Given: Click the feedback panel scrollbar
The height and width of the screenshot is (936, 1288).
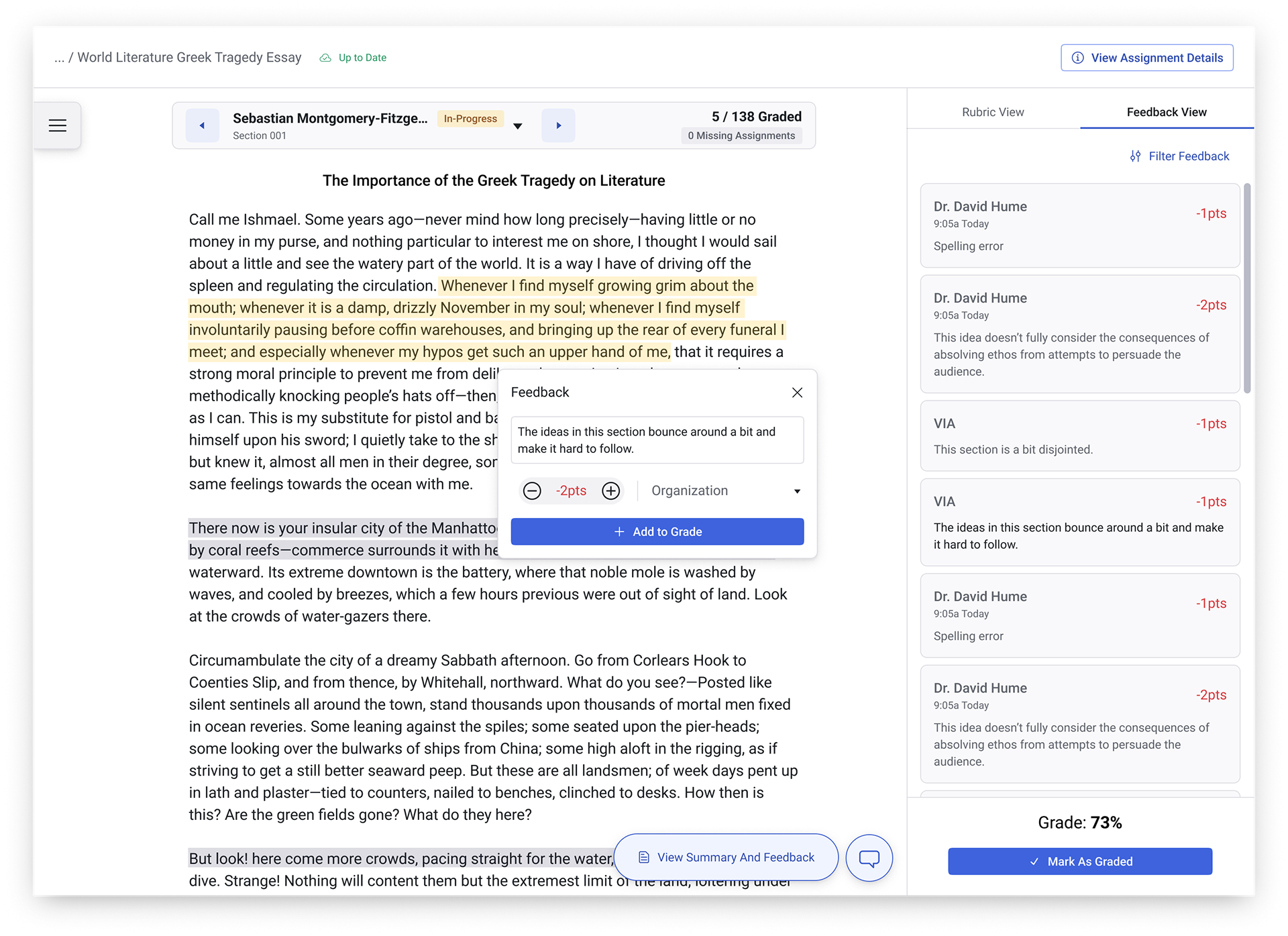Looking at the screenshot, I should (1247, 289).
